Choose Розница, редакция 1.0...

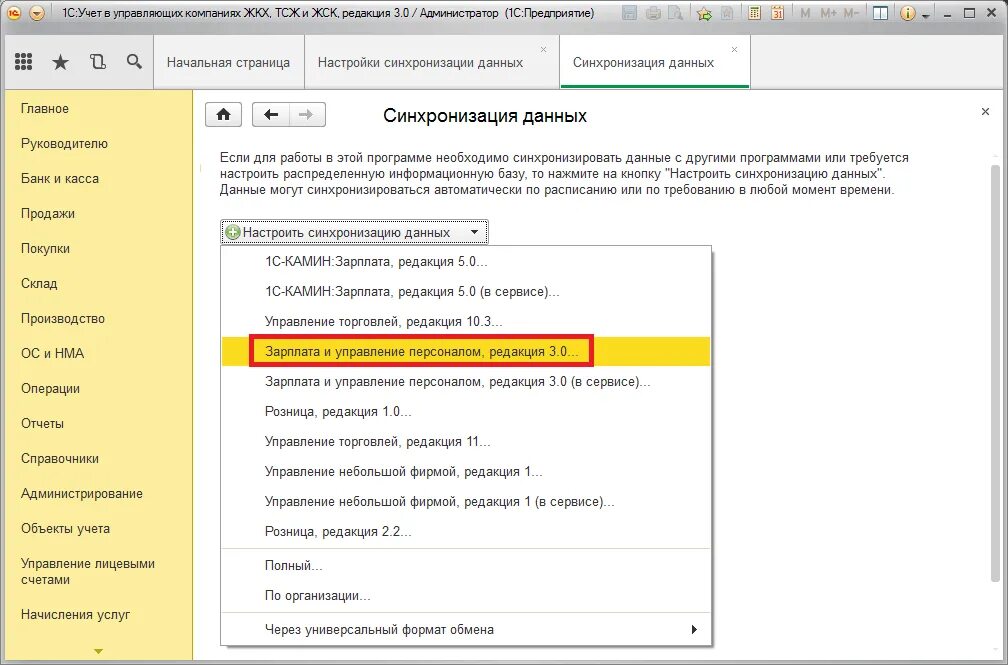coord(466,412)
